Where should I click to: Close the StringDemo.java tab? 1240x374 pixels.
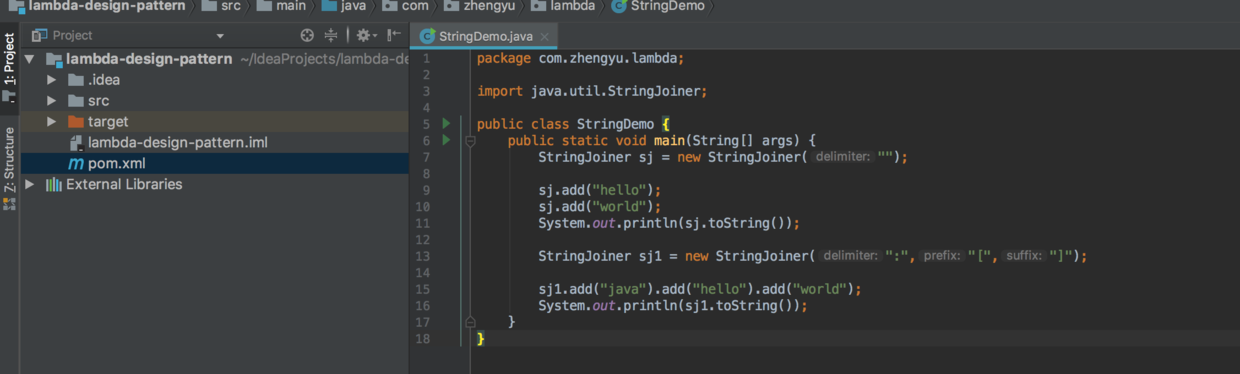point(545,37)
